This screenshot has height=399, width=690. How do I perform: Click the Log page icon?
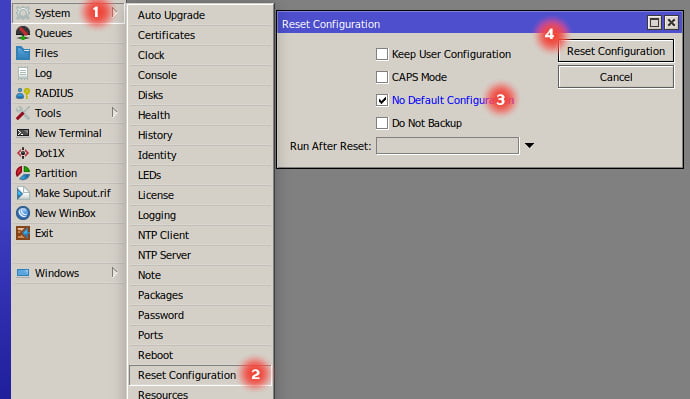(x=23, y=73)
